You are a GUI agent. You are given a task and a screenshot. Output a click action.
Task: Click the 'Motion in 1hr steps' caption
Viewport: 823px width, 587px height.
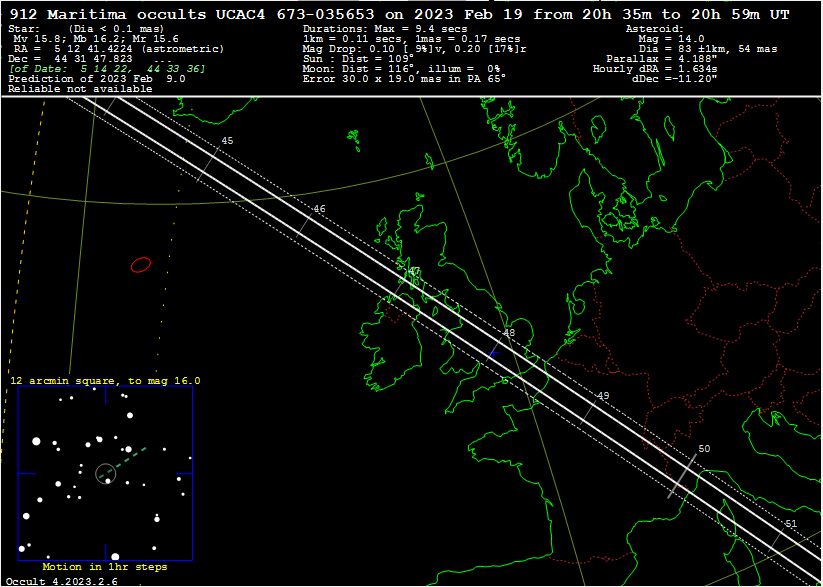click(x=105, y=567)
